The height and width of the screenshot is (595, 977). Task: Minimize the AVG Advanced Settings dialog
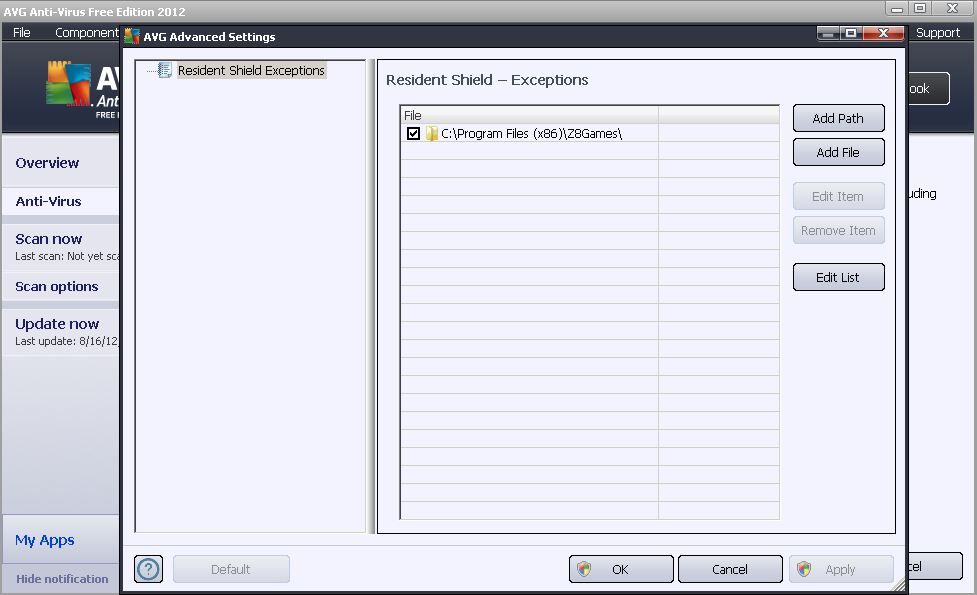[828, 33]
